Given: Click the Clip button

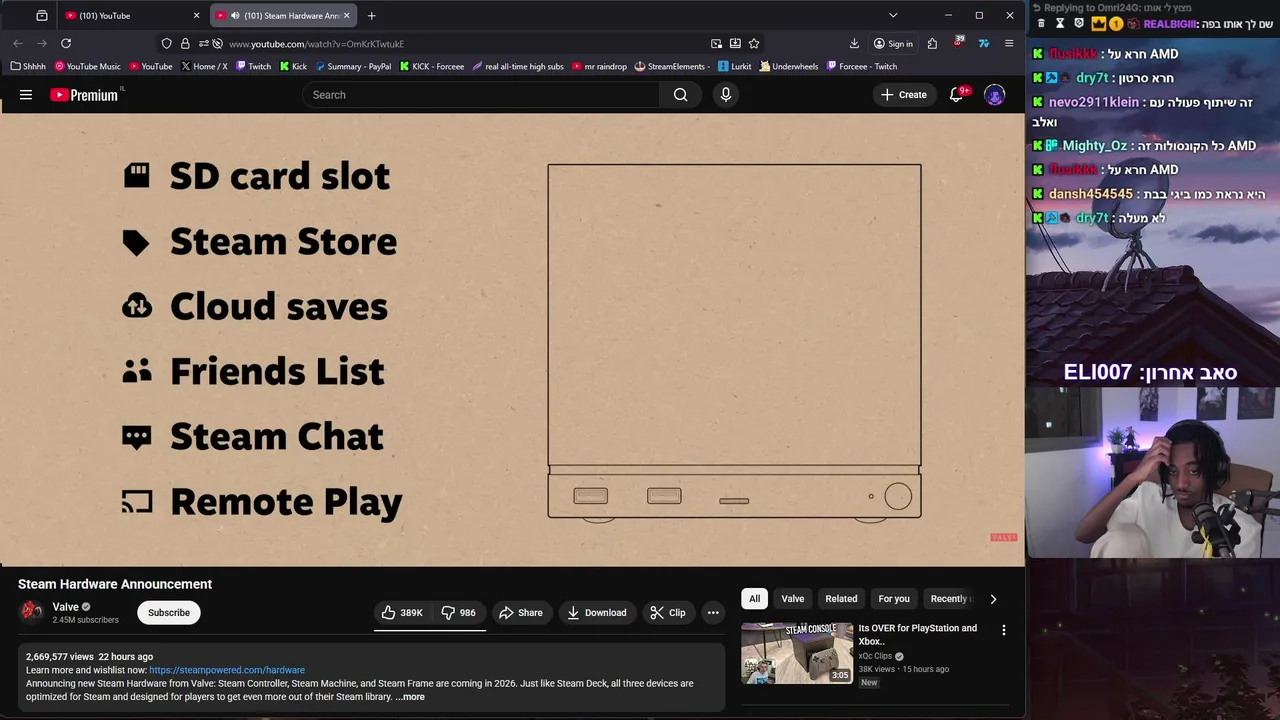Looking at the screenshot, I should coord(668,613).
